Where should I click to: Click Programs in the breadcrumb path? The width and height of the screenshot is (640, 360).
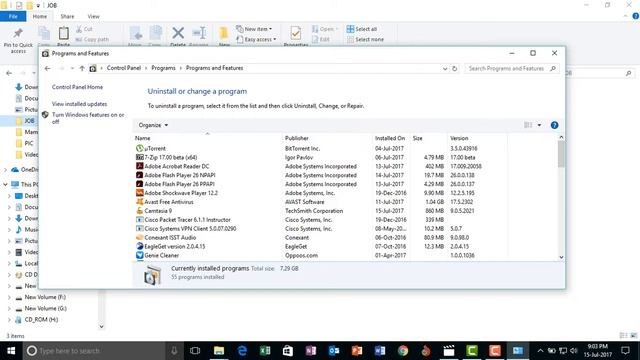click(x=163, y=68)
